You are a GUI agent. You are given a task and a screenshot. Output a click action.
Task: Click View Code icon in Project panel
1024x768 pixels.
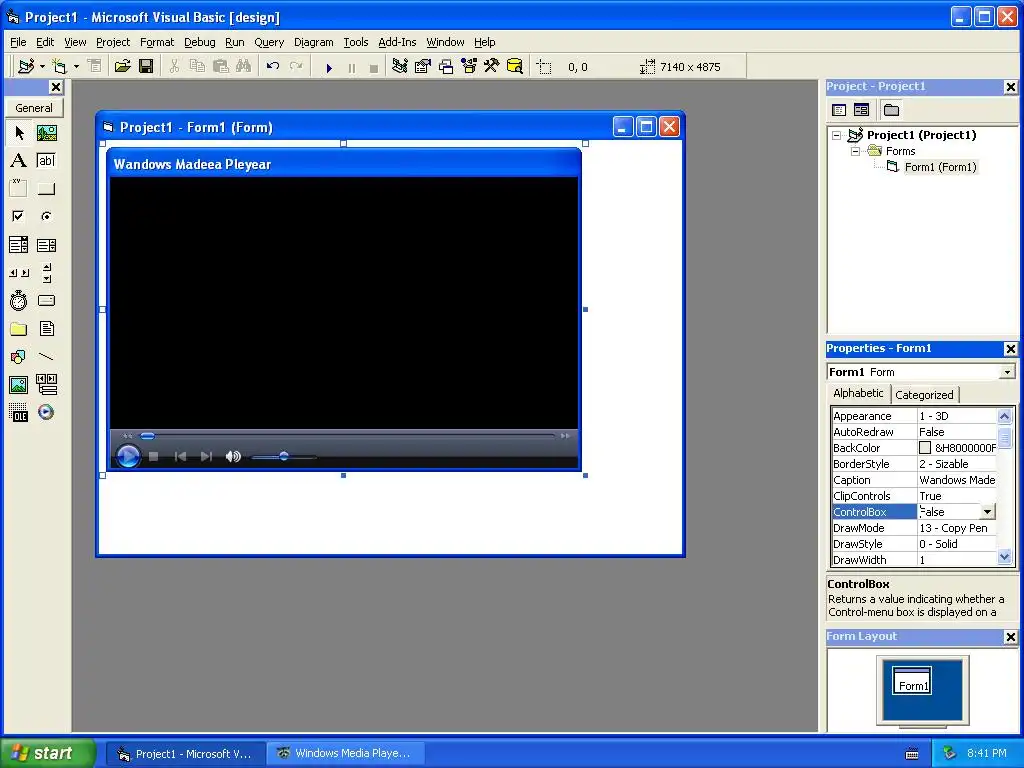[x=839, y=110]
